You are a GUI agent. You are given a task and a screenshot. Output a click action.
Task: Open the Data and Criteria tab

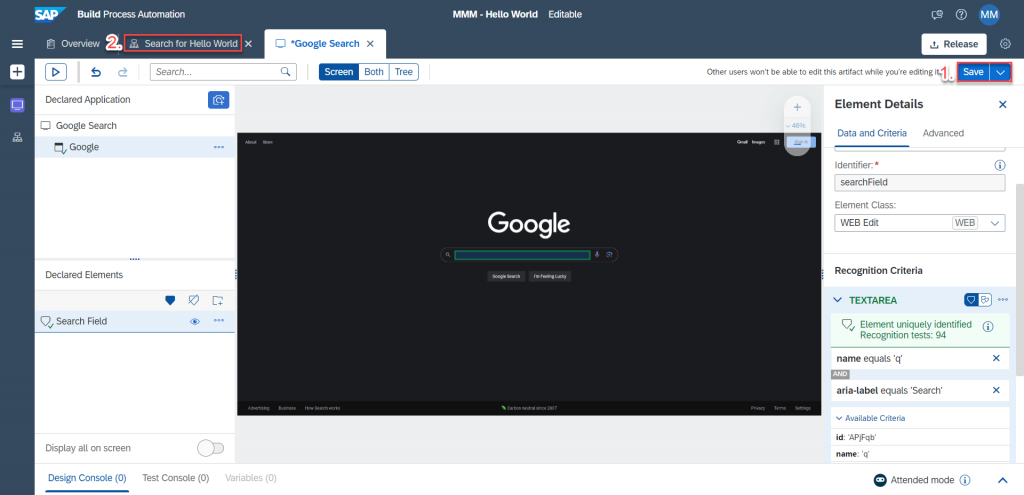[x=872, y=133]
